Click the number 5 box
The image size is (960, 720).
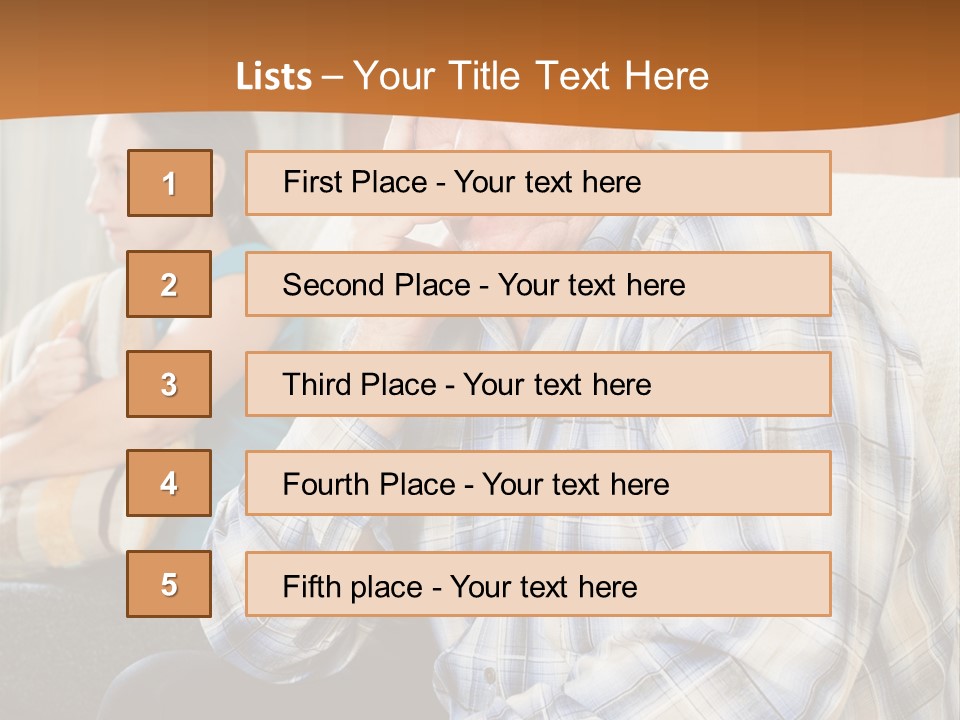169,584
